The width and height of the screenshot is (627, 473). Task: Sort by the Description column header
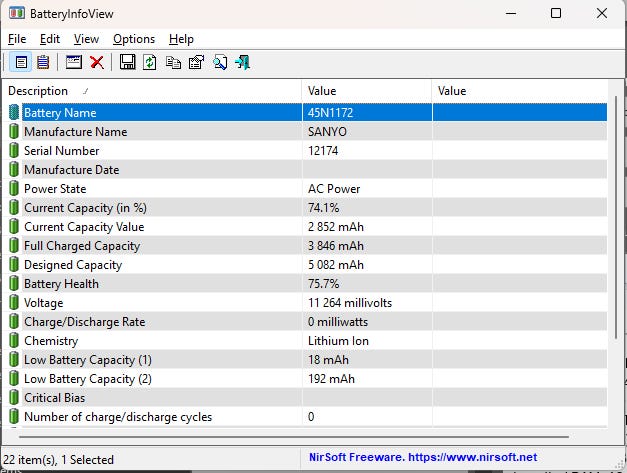tap(150, 91)
